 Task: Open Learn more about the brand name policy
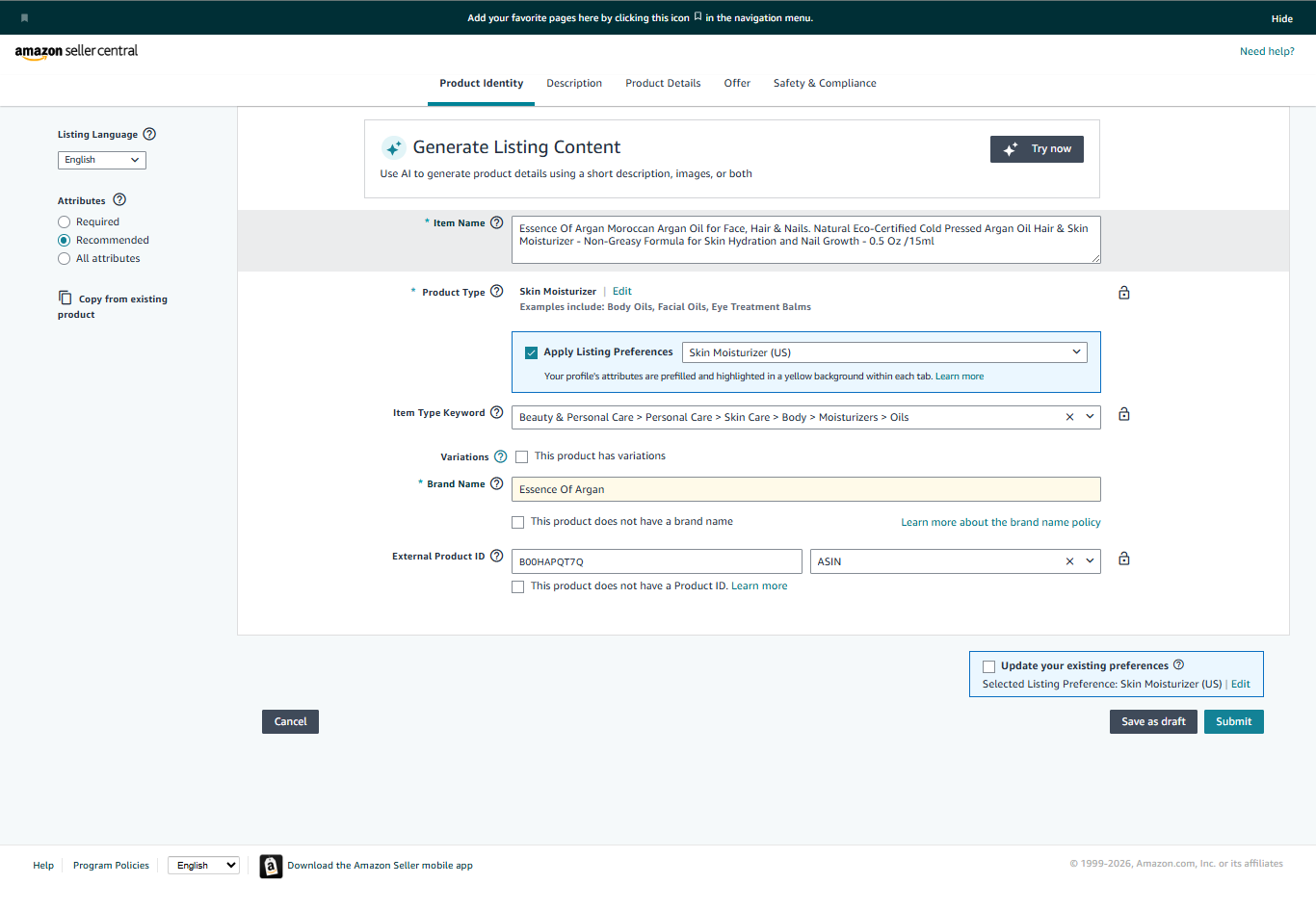(x=1001, y=523)
